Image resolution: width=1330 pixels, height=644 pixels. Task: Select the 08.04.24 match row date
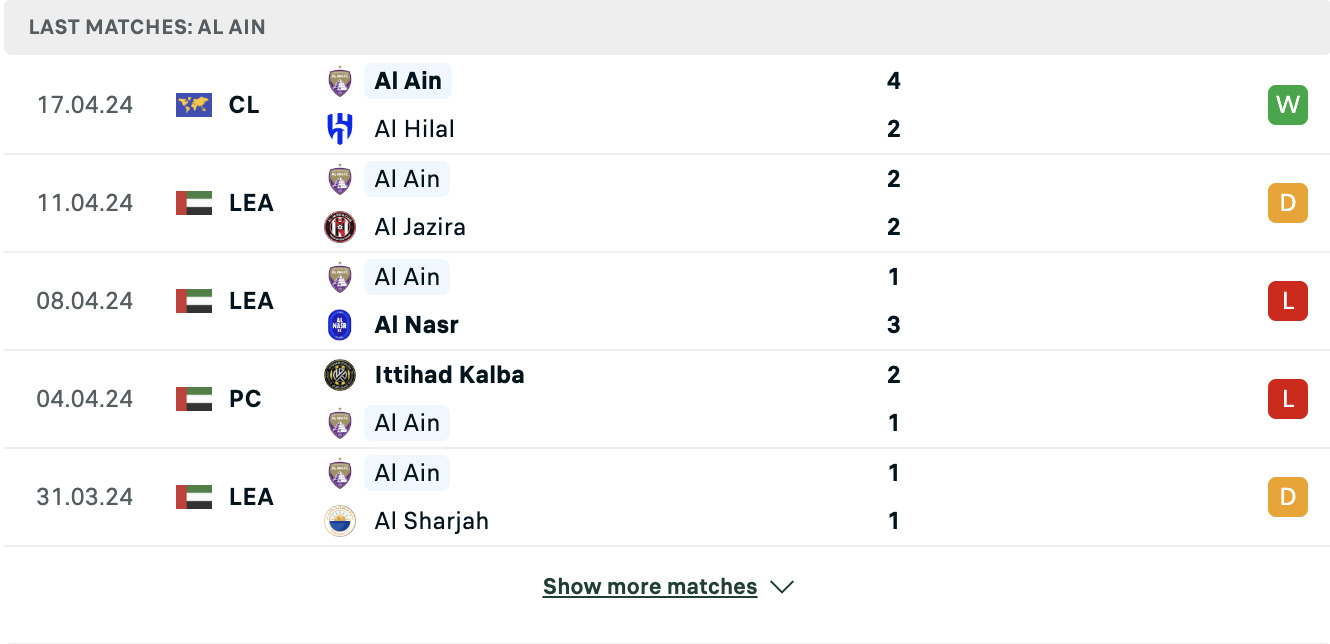(x=85, y=301)
